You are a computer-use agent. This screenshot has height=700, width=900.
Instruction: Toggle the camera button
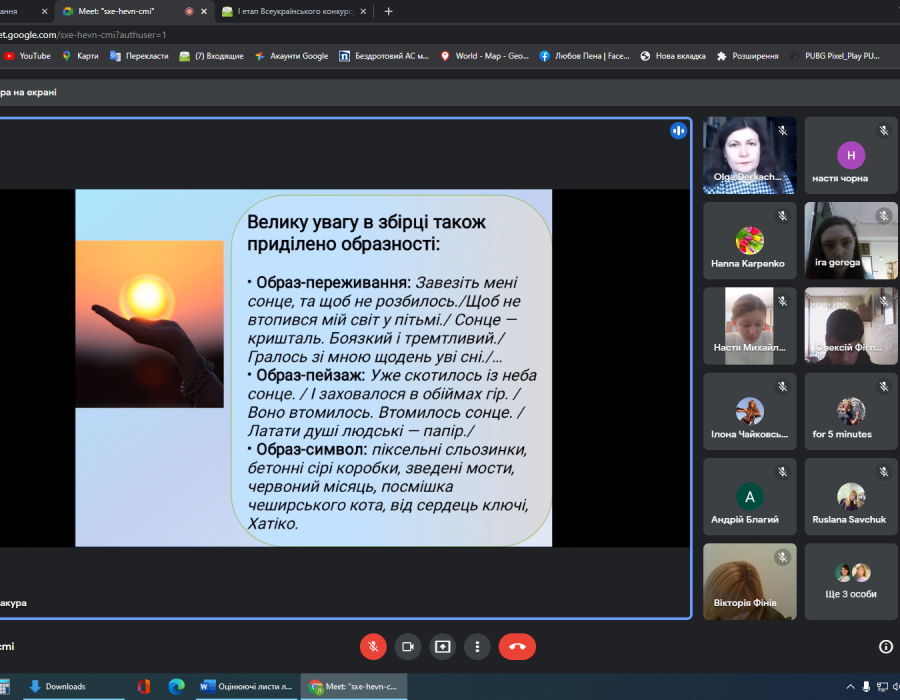[407, 647]
